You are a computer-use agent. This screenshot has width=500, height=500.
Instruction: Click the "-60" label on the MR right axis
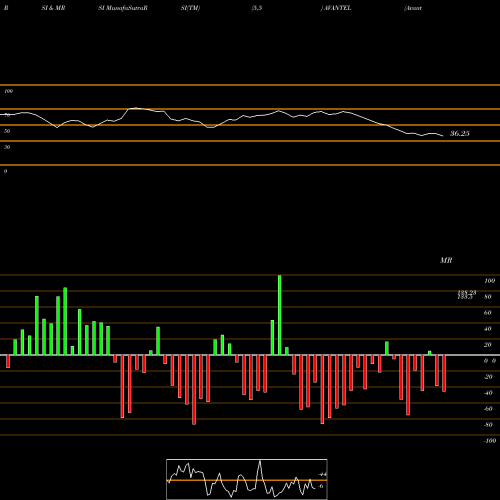click(488, 409)
